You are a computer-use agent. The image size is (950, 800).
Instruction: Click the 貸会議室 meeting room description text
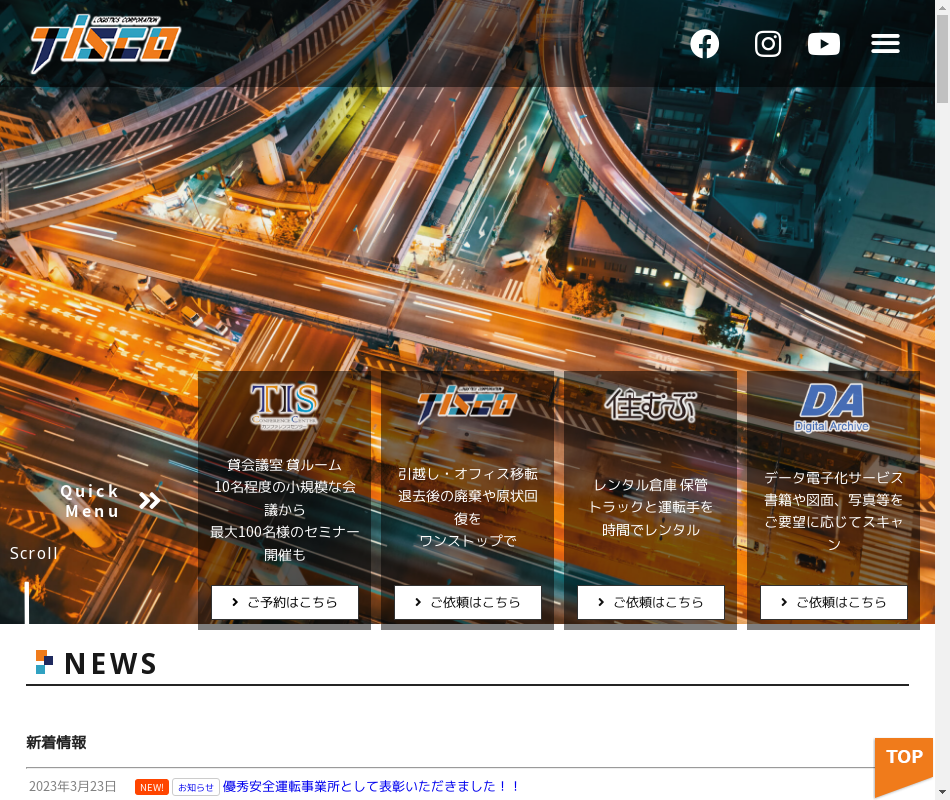[x=284, y=509]
